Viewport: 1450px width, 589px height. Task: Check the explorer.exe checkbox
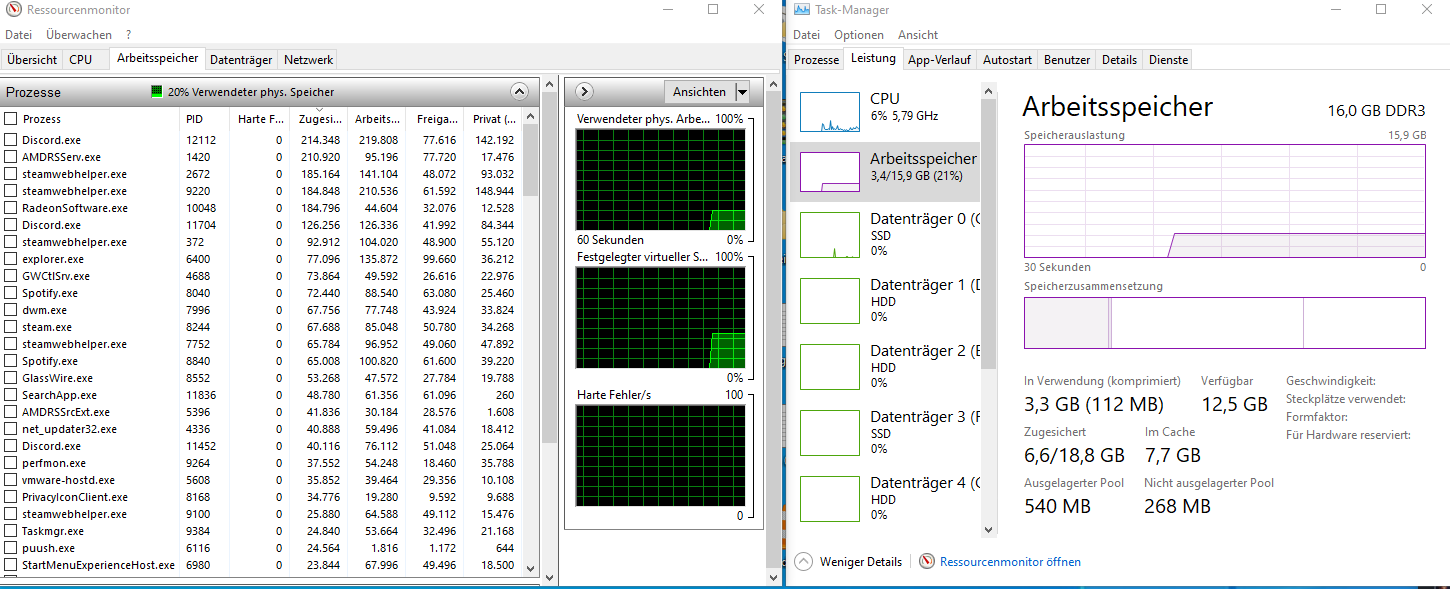pos(11,259)
